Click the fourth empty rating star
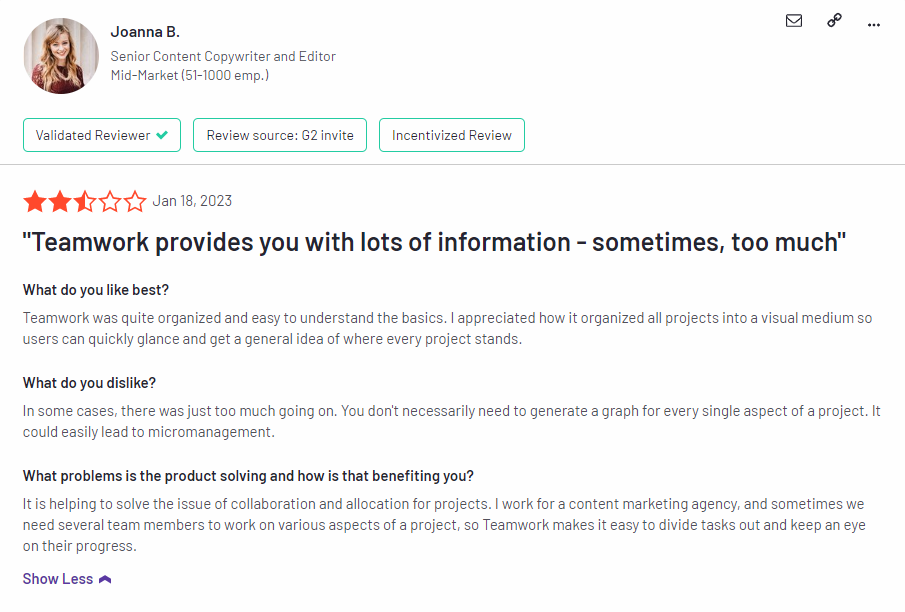The height and width of the screenshot is (612, 905). (110, 202)
